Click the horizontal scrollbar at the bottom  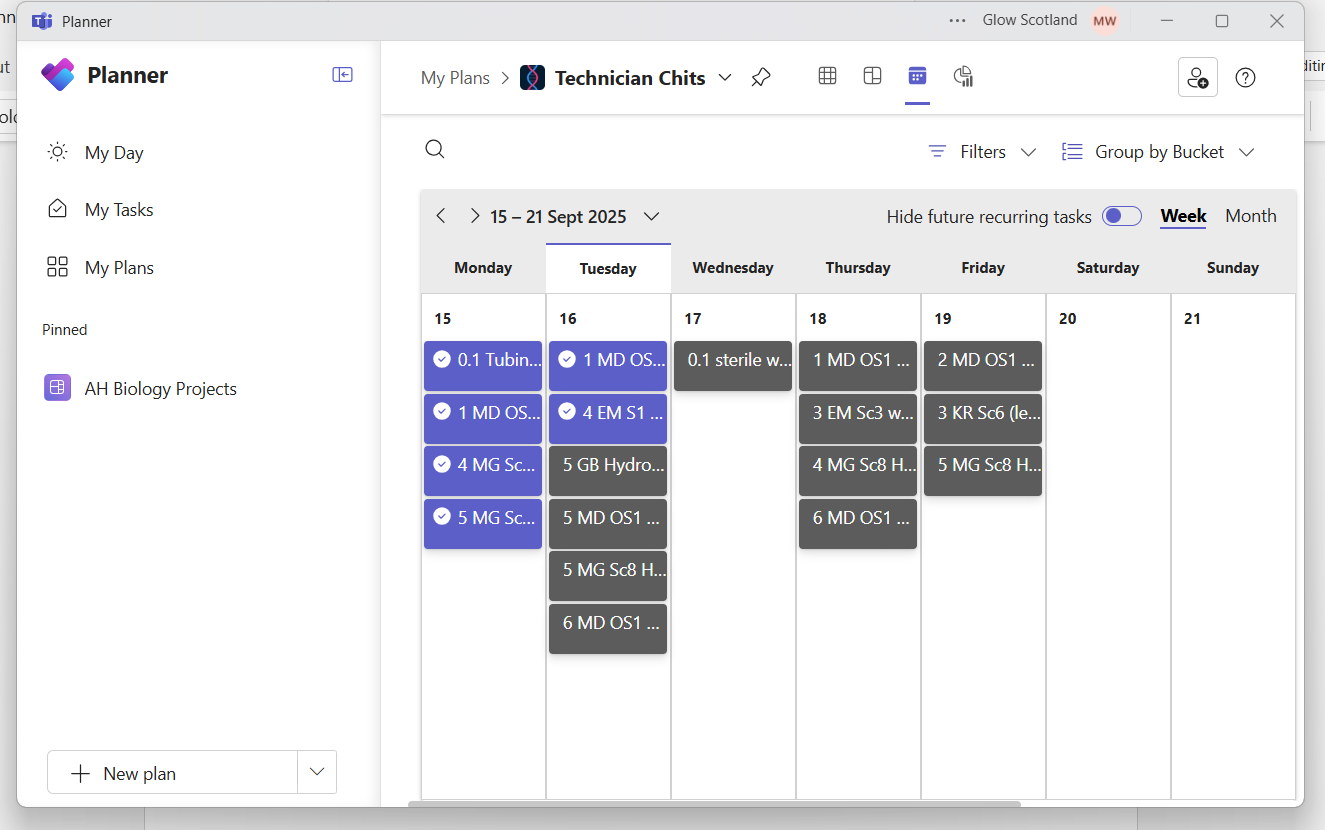coord(714,804)
